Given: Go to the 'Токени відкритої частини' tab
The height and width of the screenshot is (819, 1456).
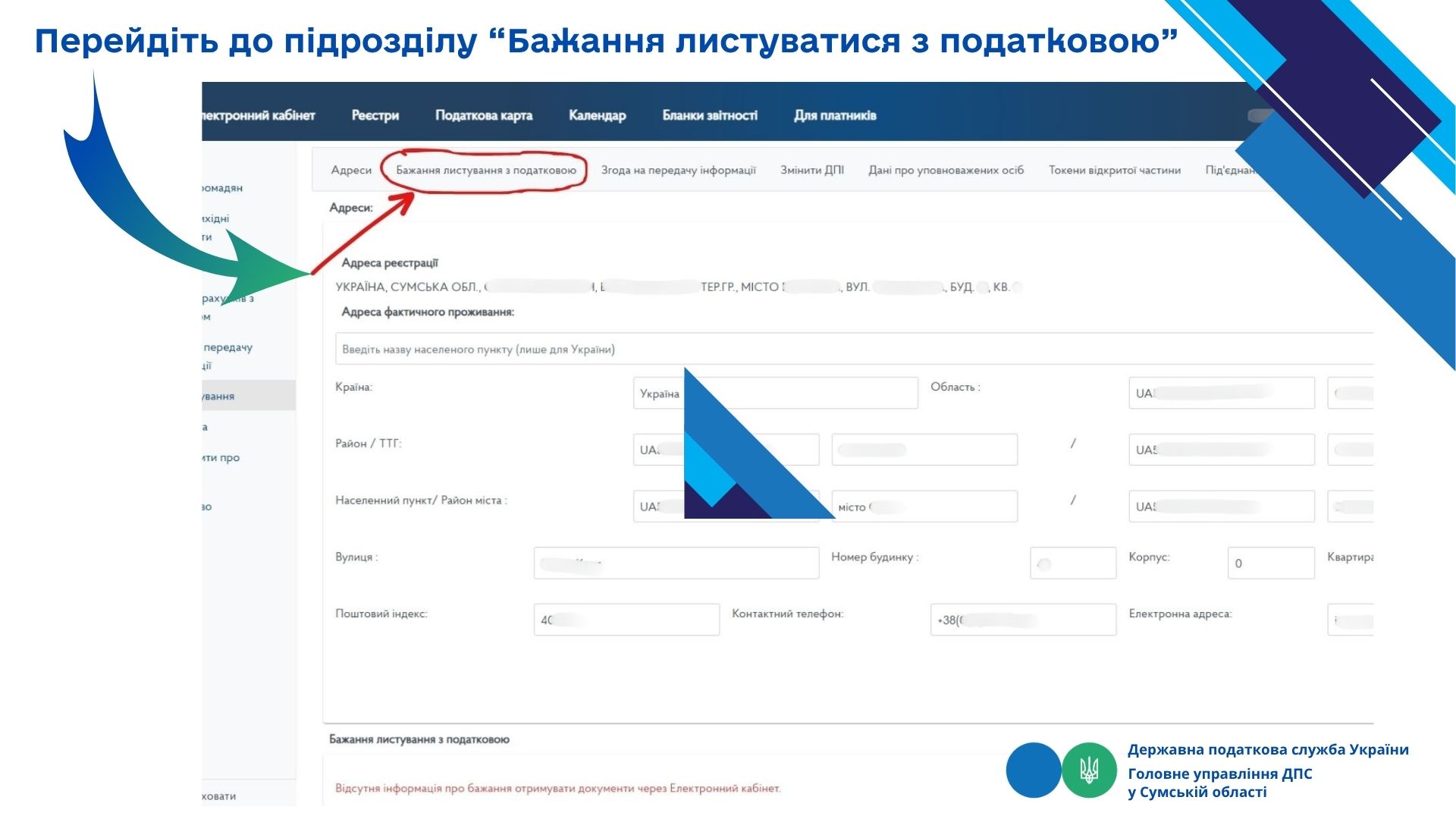Looking at the screenshot, I should (1114, 171).
